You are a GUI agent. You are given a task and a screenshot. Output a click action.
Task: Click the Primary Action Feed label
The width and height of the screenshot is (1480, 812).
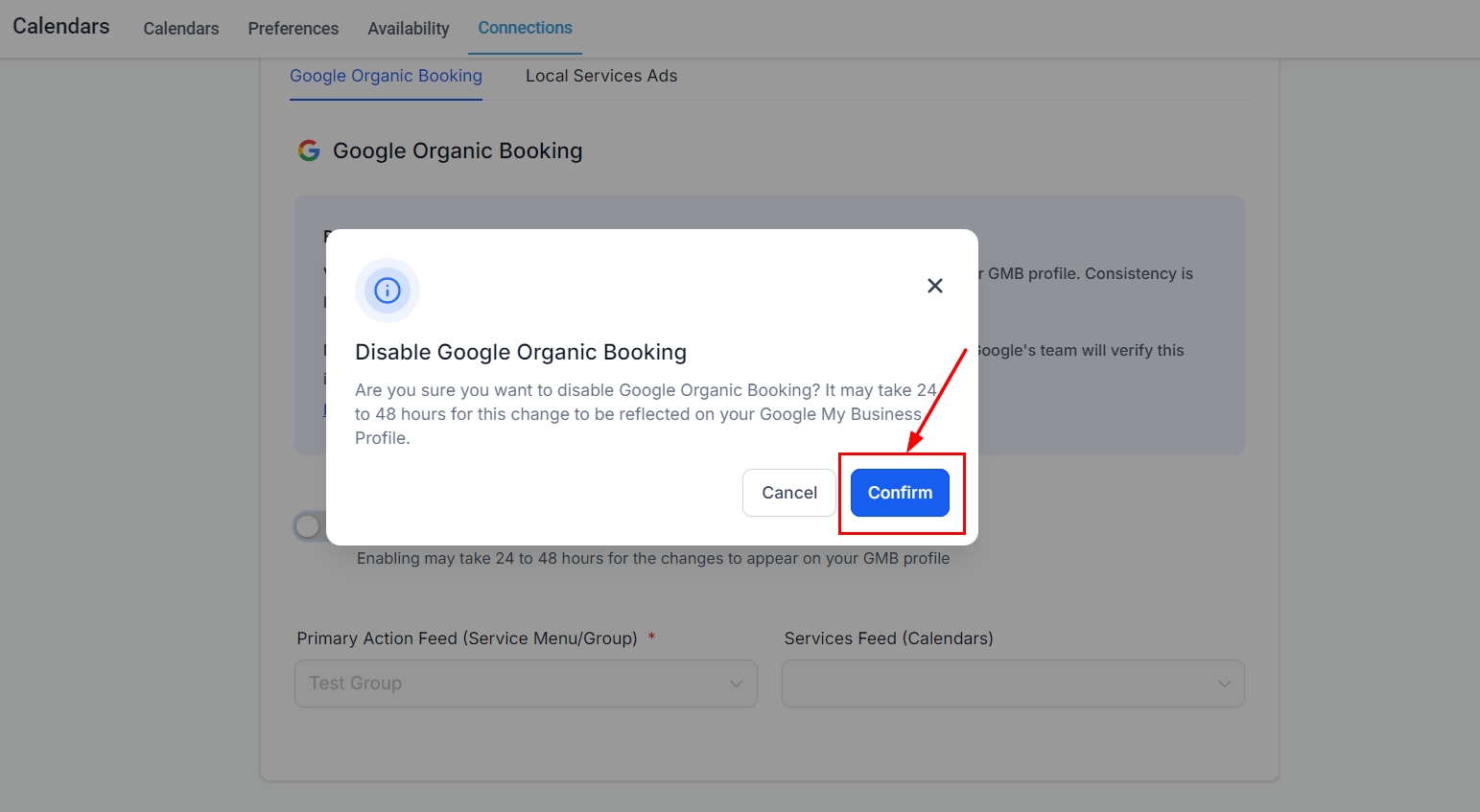(x=467, y=638)
